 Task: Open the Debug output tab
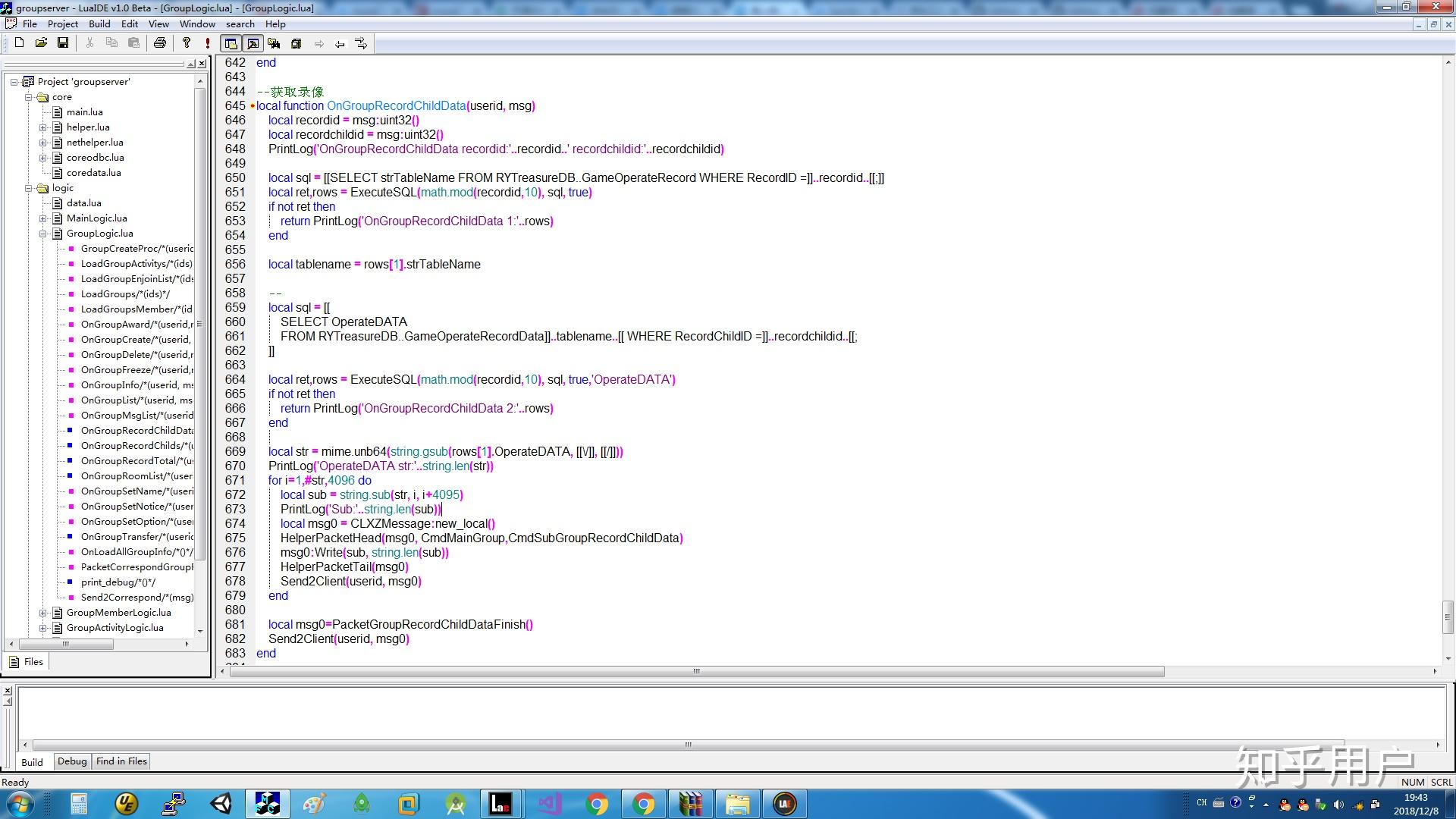[72, 761]
